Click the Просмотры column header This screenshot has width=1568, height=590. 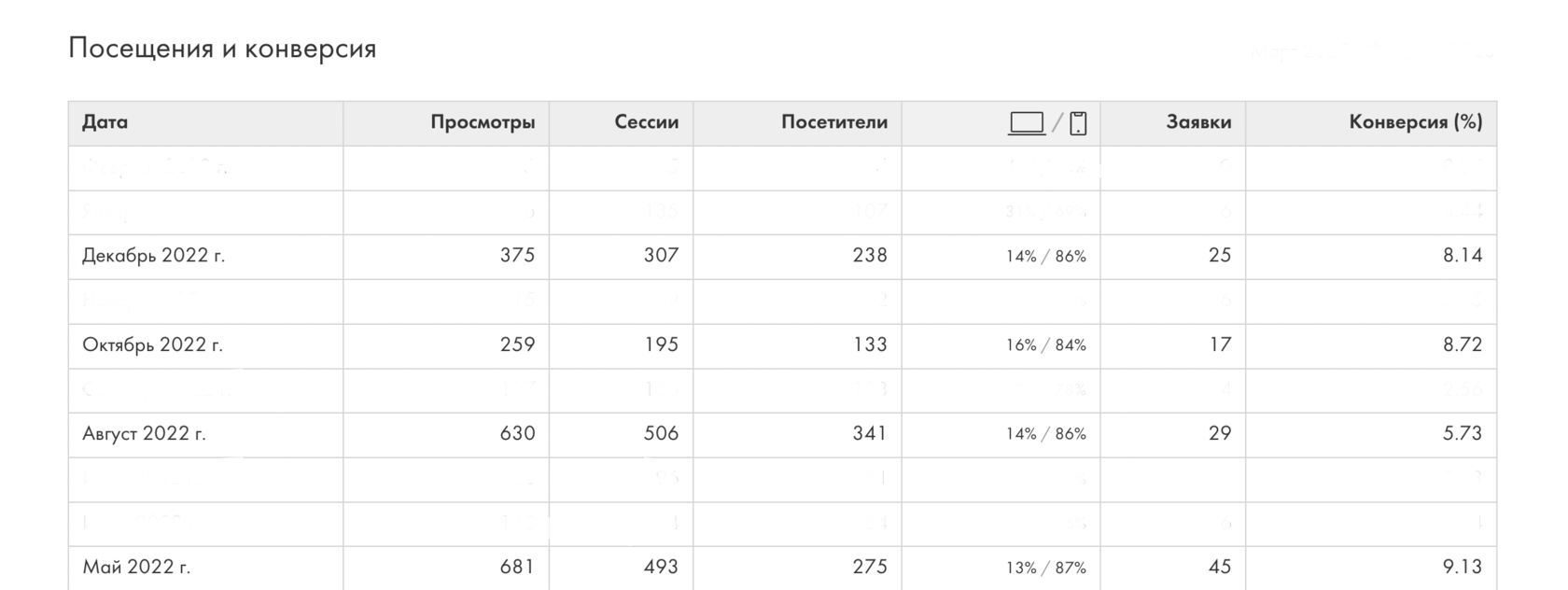click(x=483, y=122)
